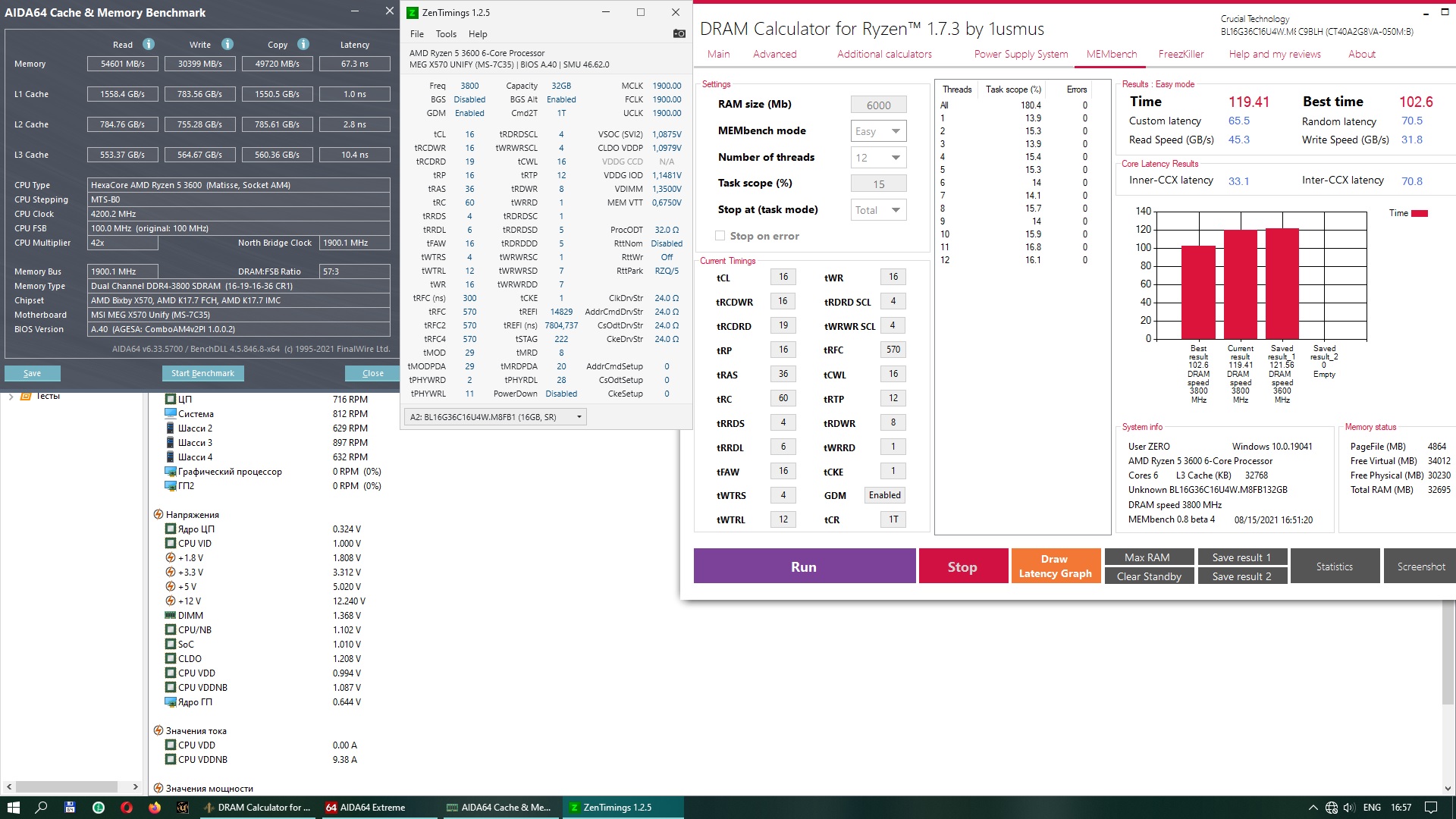Switch to the Power Supply System tab
Viewport: 1456px width, 819px height.
(x=1021, y=54)
